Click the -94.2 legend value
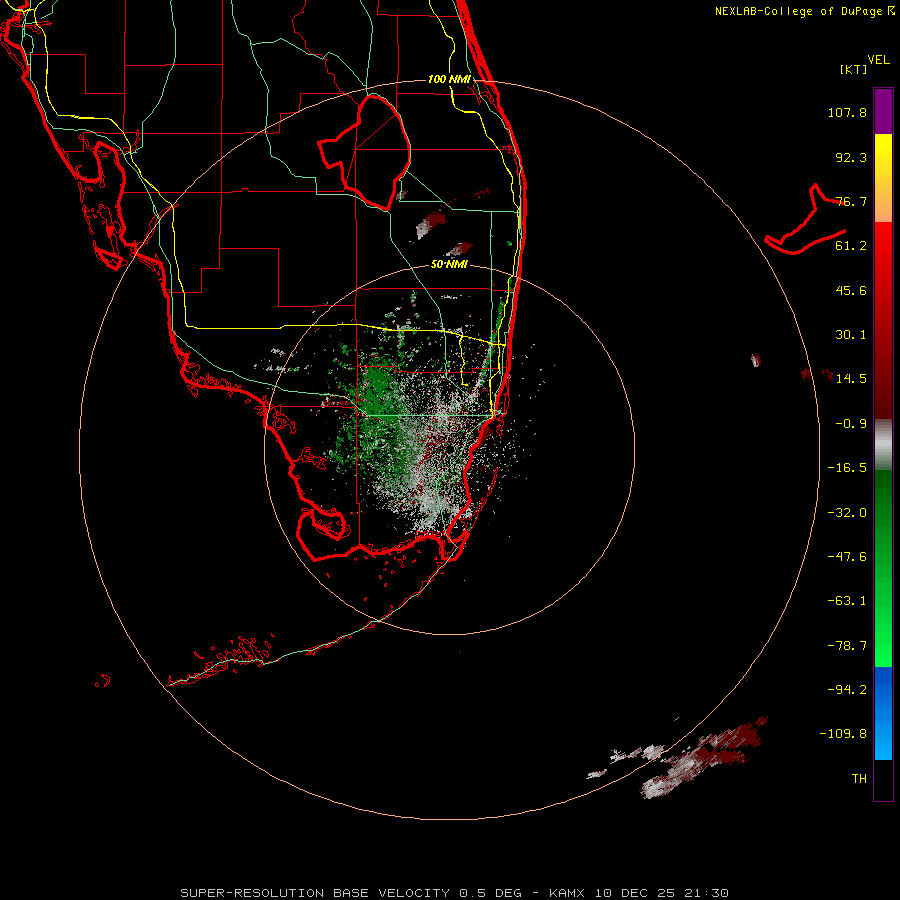The image size is (900, 900). pyautogui.click(x=847, y=689)
